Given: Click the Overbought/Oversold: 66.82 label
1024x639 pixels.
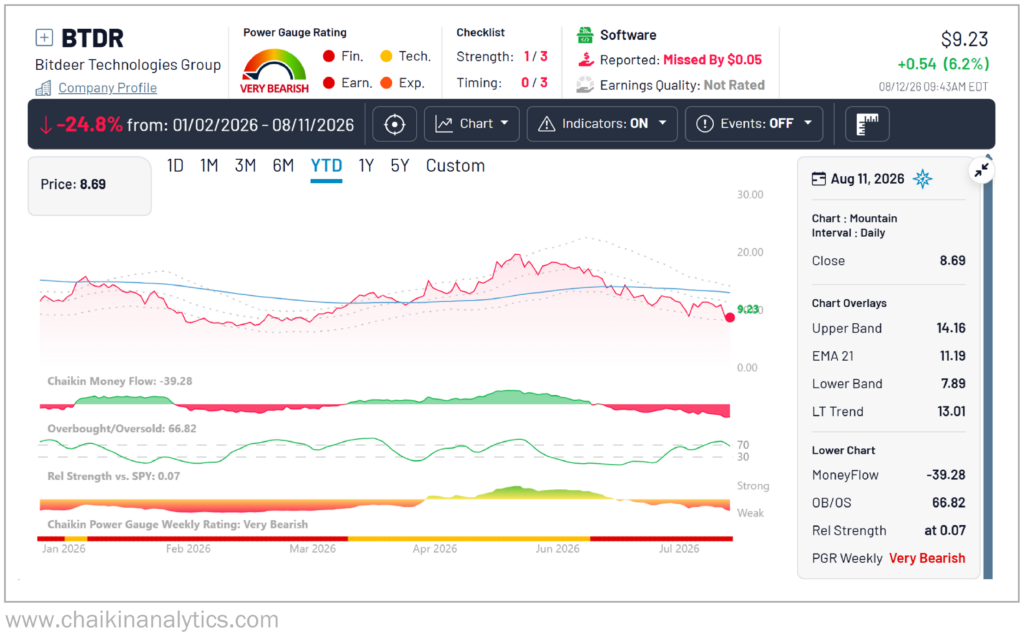Looking at the screenshot, I should click(x=121, y=429).
